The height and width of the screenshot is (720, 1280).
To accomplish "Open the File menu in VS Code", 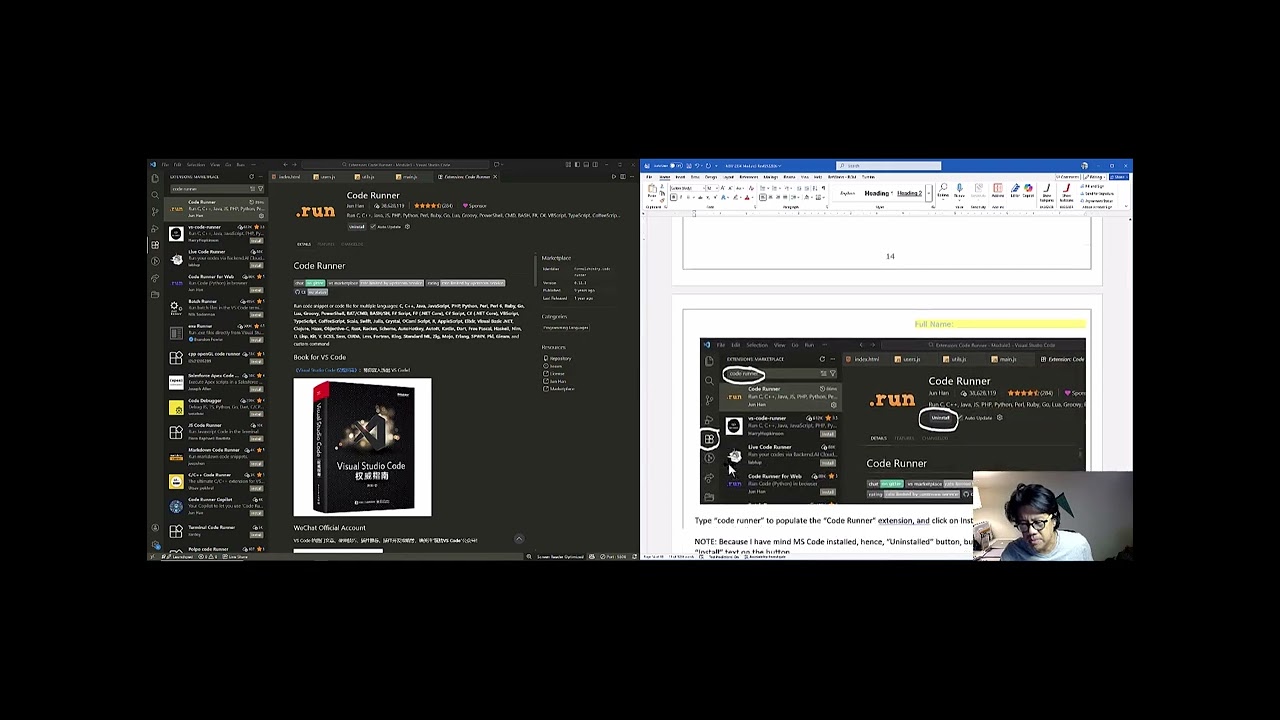I will 166,165.
